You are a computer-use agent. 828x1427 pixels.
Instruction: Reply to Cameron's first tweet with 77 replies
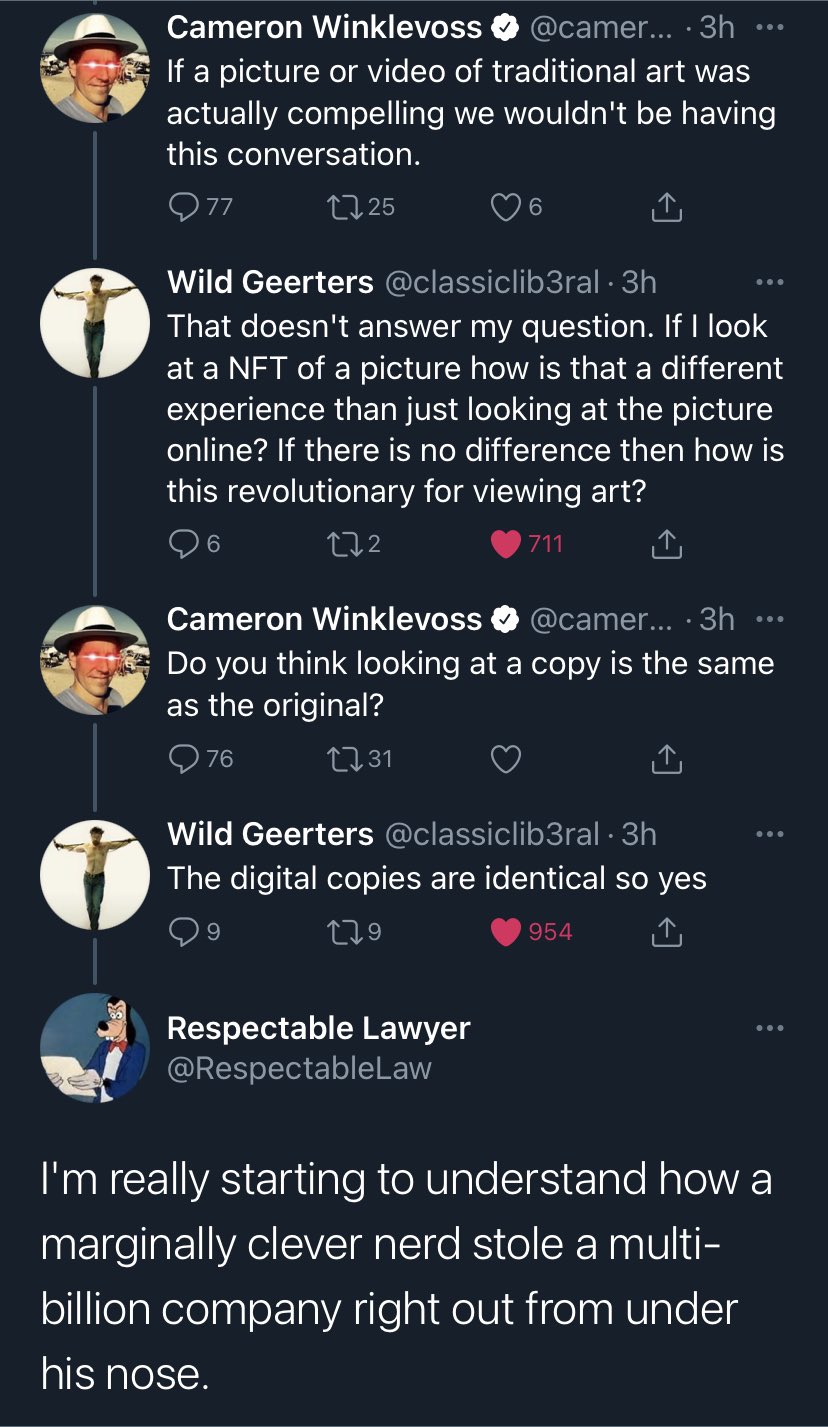point(183,207)
